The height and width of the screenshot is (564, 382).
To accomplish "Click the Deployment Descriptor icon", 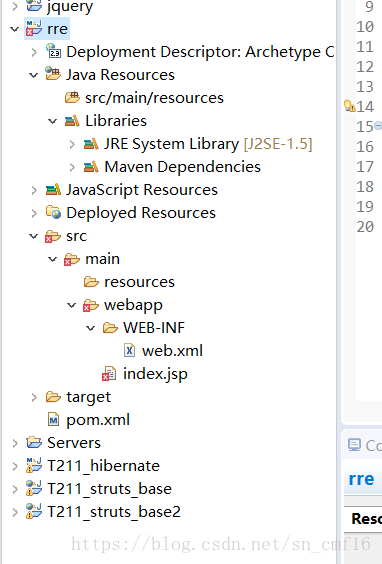I will click(54, 51).
